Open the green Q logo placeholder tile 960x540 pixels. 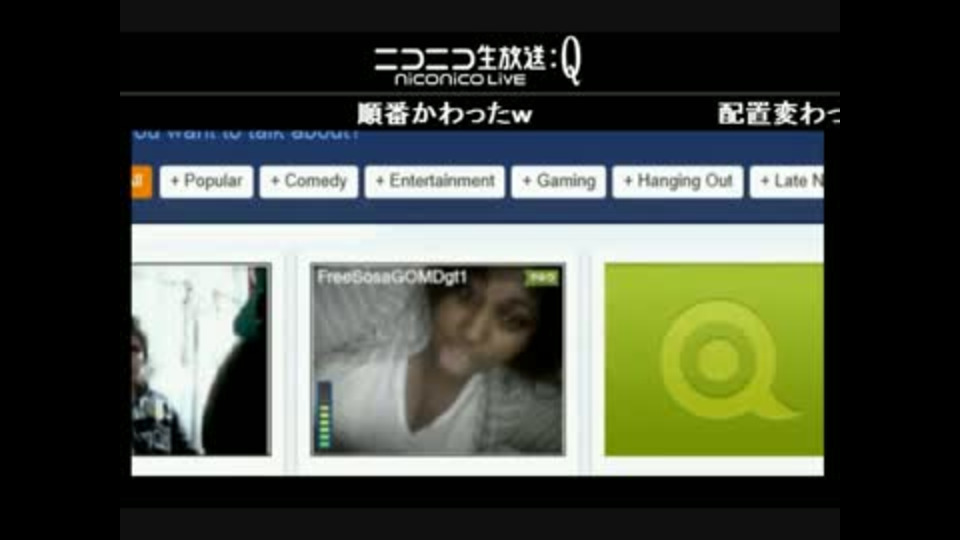[714, 360]
